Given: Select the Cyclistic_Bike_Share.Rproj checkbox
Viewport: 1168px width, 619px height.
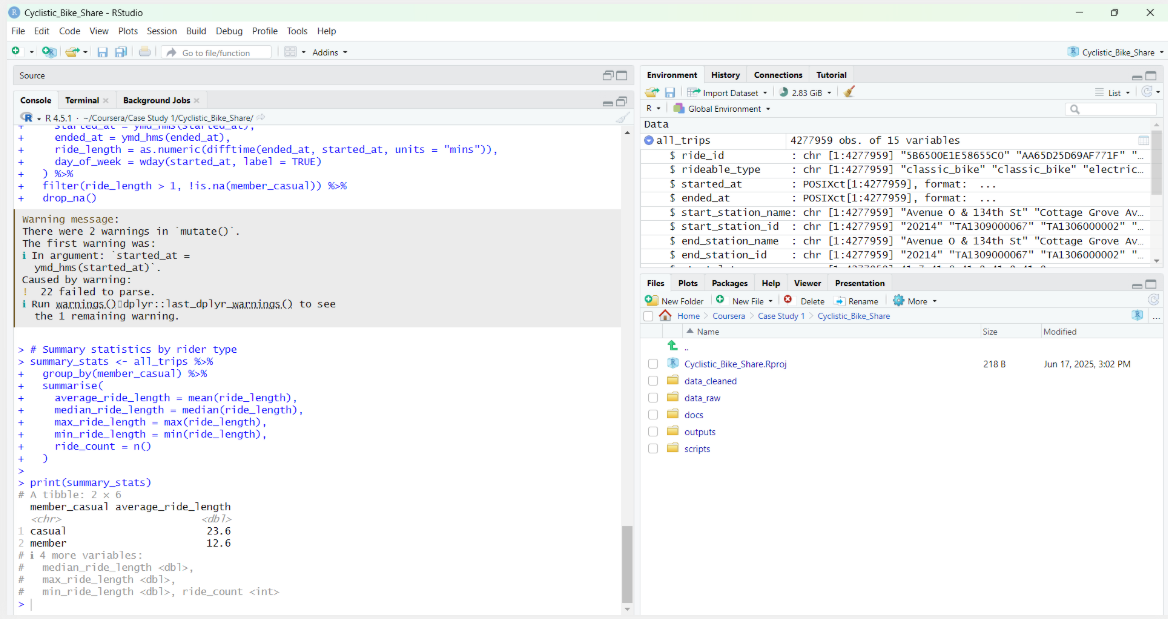Looking at the screenshot, I should coord(653,364).
